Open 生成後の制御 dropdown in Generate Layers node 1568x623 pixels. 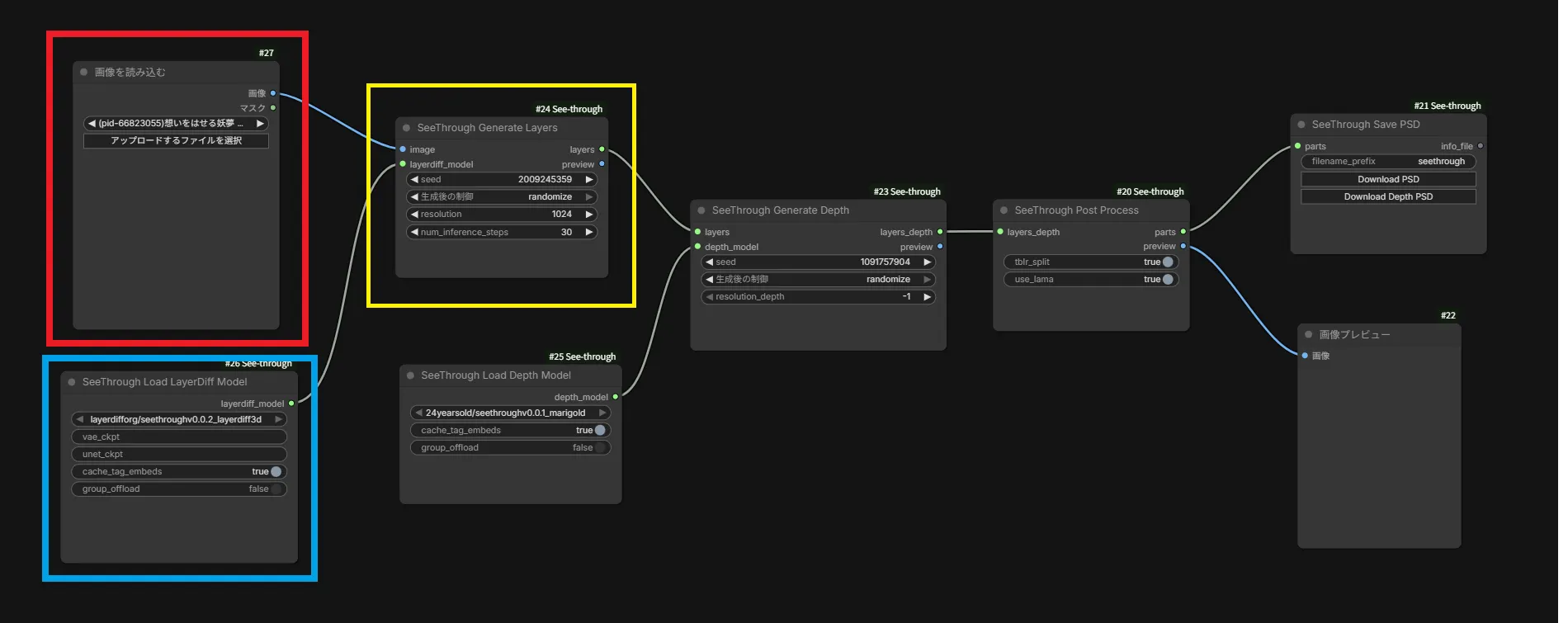(x=501, y=196)
